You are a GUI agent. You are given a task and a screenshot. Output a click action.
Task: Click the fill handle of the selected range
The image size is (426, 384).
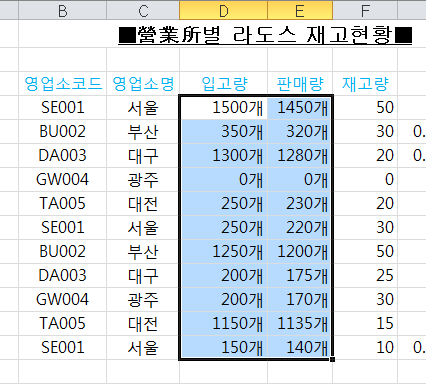click(x=332, y=359)
